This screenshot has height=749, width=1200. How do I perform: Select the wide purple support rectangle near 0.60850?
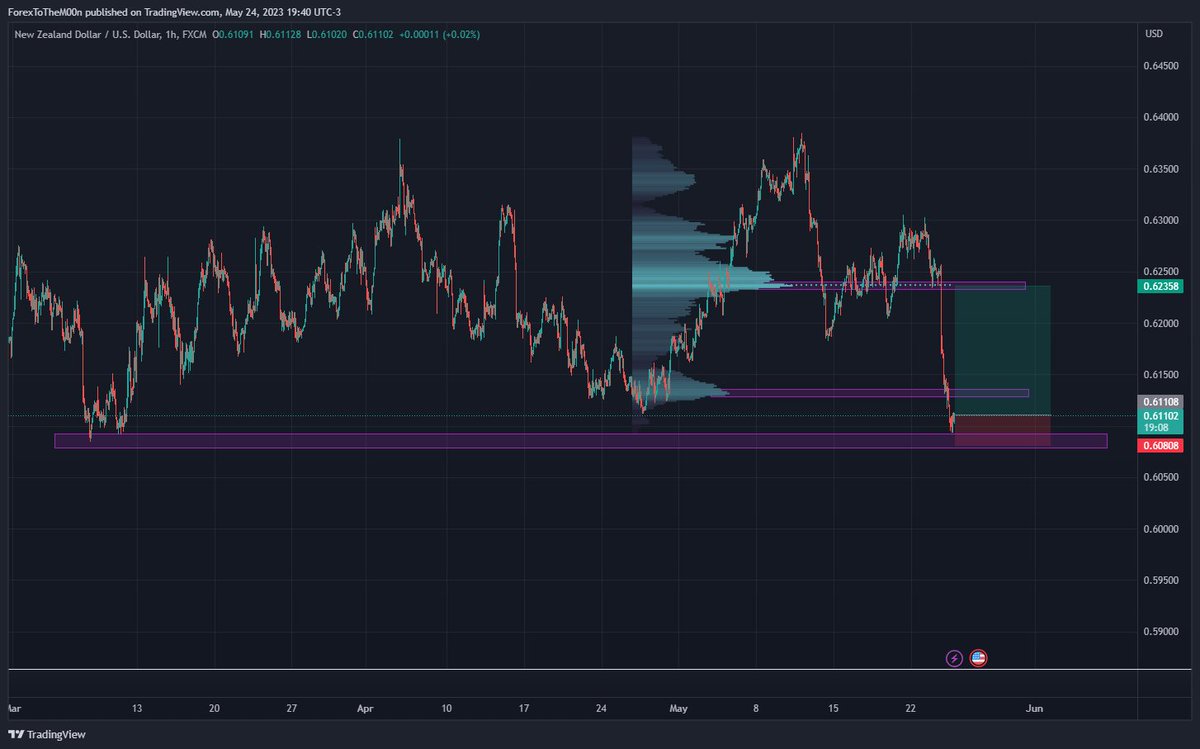tap(580, 441)
